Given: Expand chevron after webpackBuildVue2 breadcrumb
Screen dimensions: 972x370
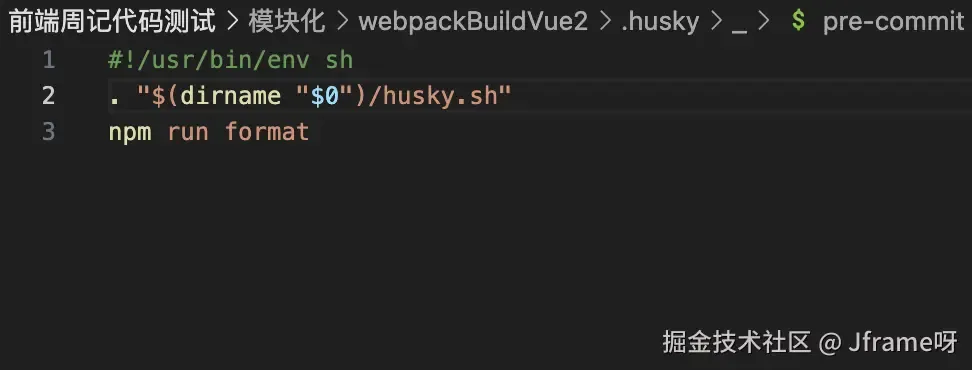Looking at the screenshot, I should coord(604,22).
